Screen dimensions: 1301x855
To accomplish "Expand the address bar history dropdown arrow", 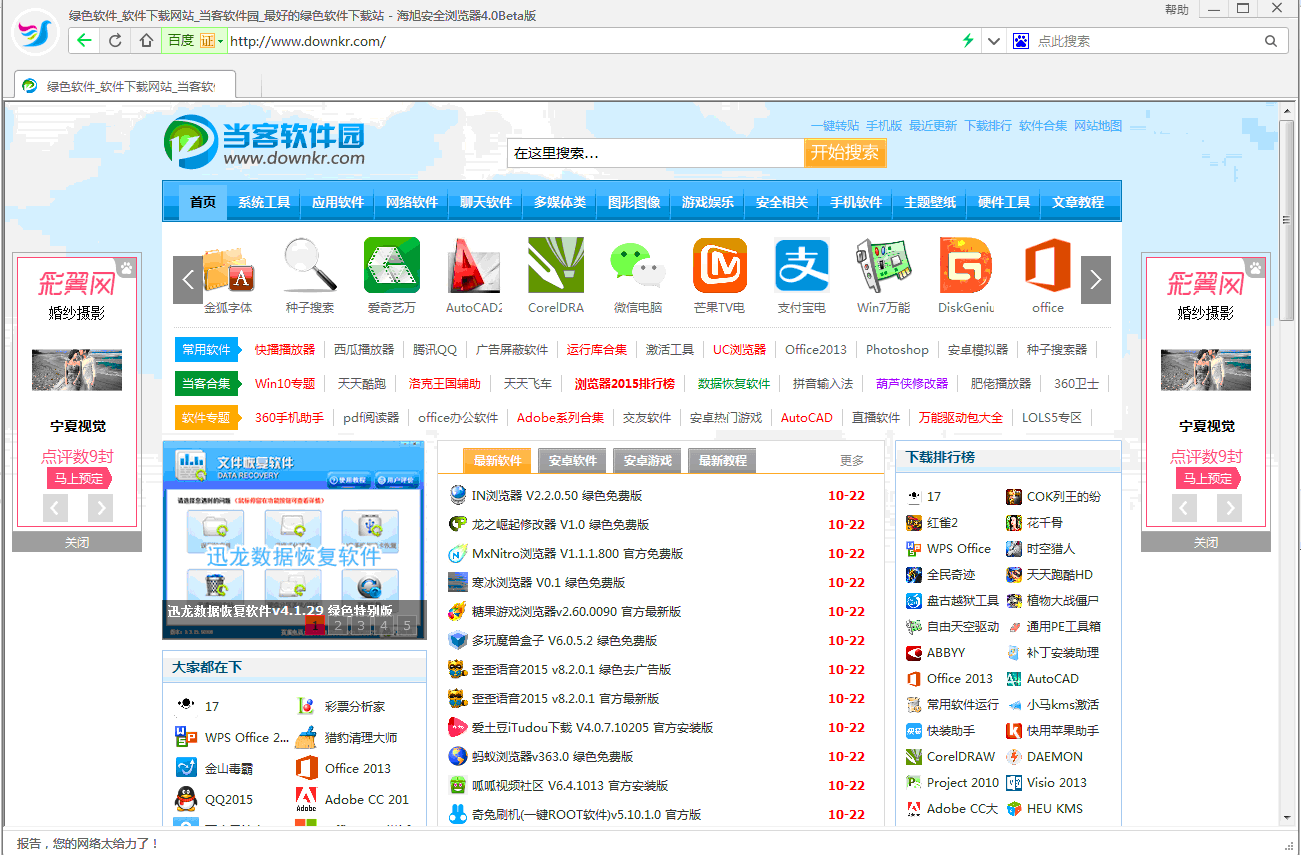I will pos(993,41).
